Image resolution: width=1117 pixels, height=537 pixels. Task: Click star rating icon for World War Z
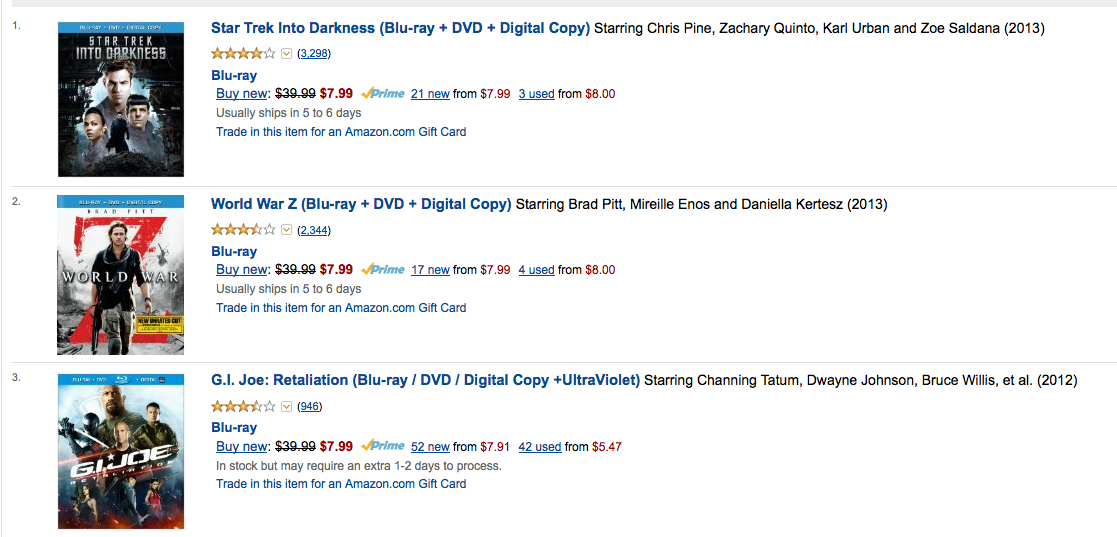243,229
